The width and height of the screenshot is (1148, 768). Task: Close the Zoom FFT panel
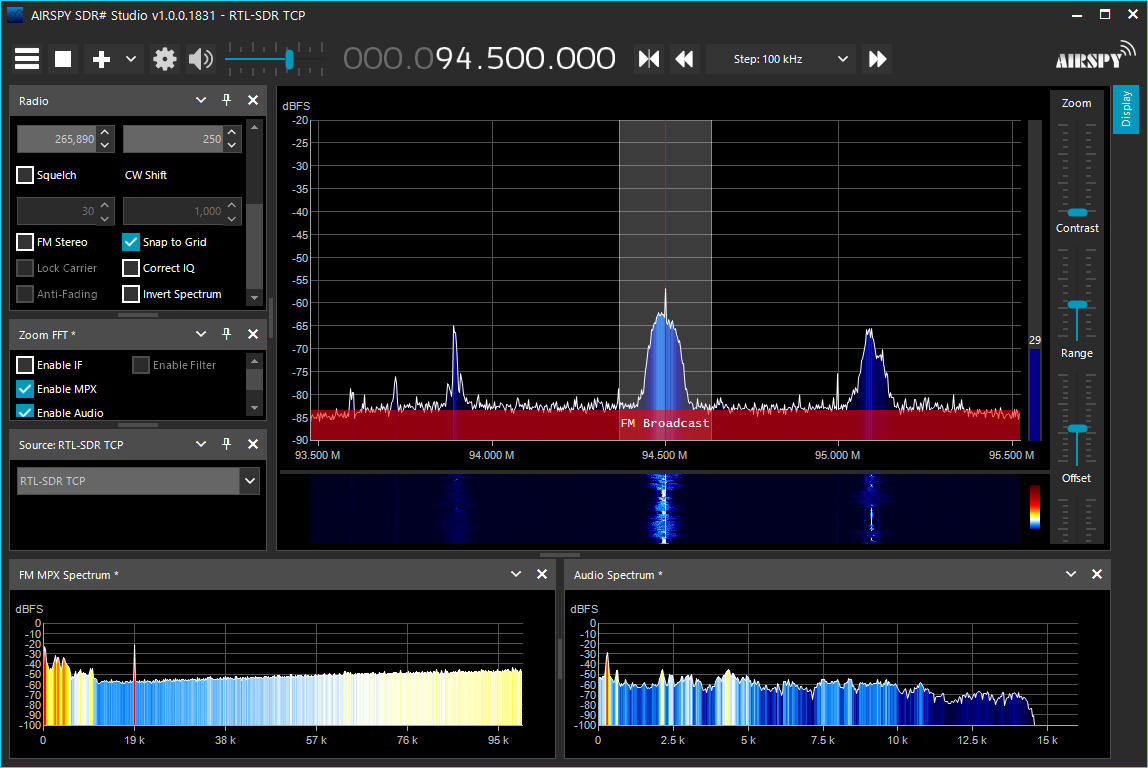[x=253, y=334]
